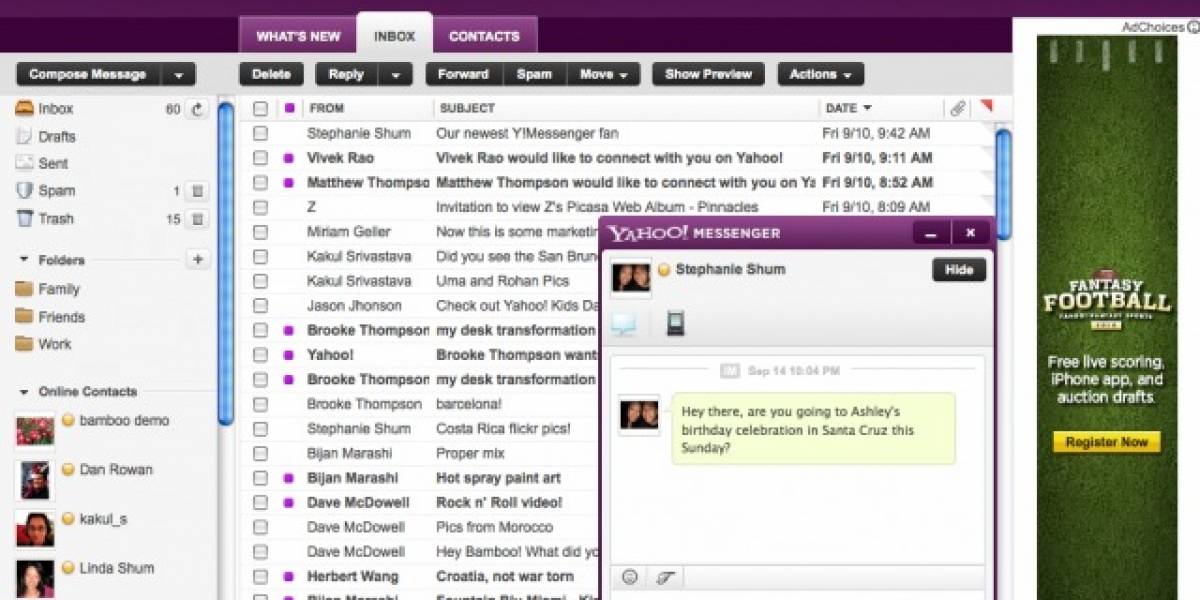Viewport: 1200px width, 600px height.
Task: Open Costa Rica flickr pics! email
Action: pyautogui.click(x=503, y=428)
